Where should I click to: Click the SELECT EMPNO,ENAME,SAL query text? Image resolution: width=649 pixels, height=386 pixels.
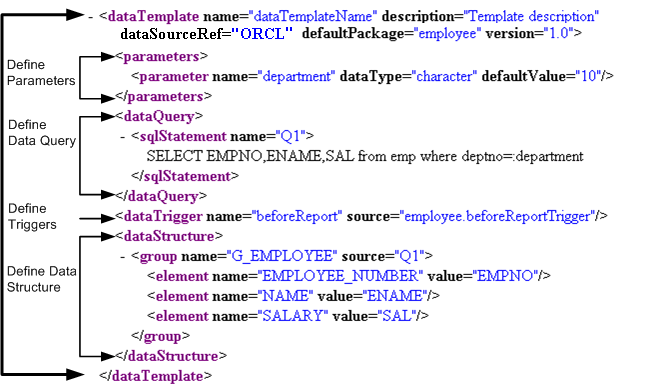[365, 156]
